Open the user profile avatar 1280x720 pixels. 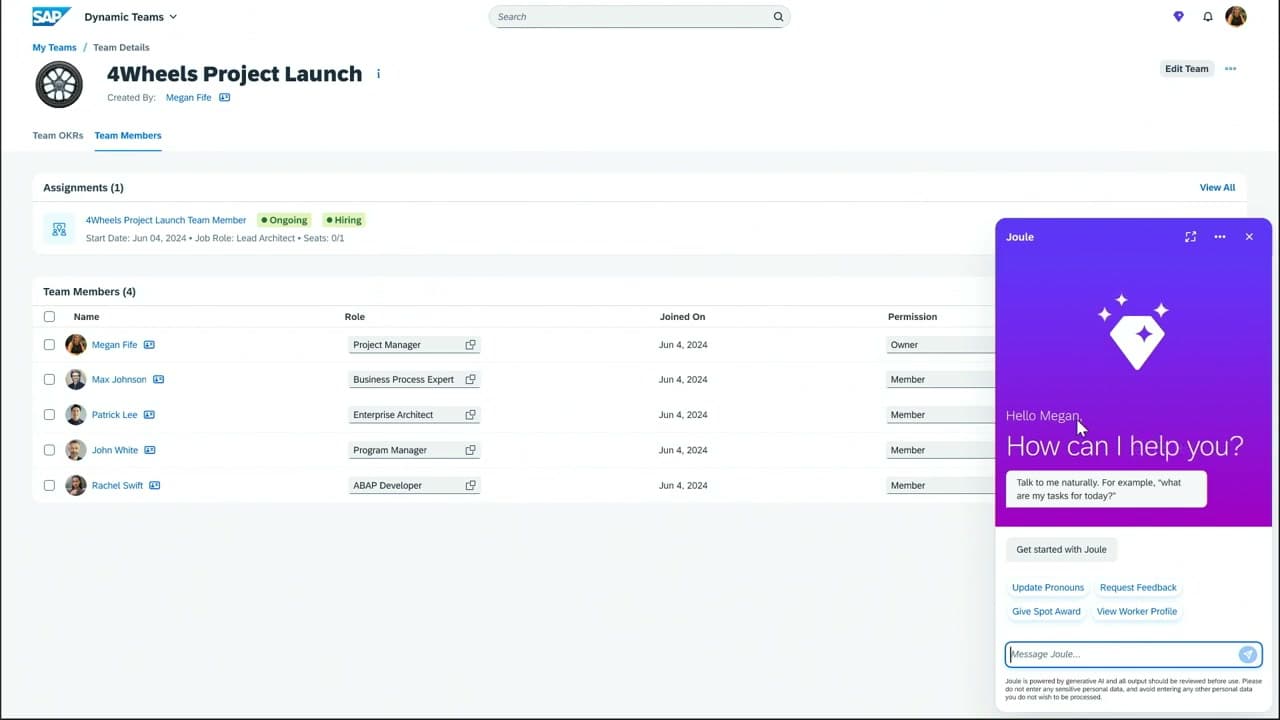point(1236,16)
